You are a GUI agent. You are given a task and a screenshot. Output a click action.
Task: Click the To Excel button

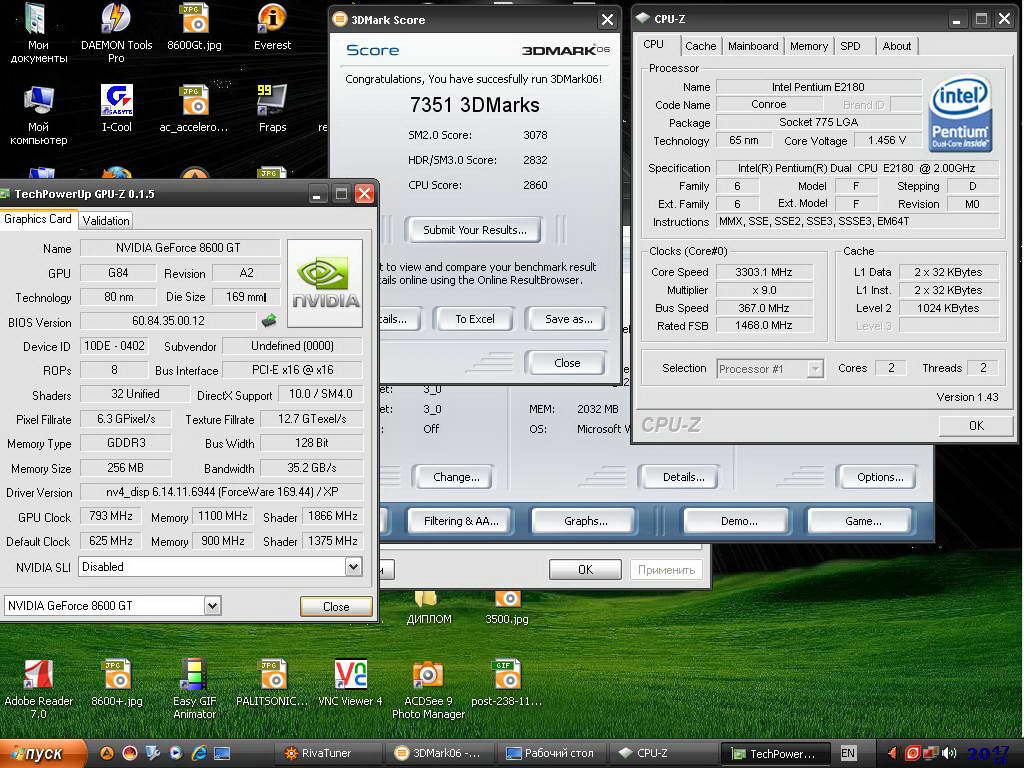tap(475, 319)
